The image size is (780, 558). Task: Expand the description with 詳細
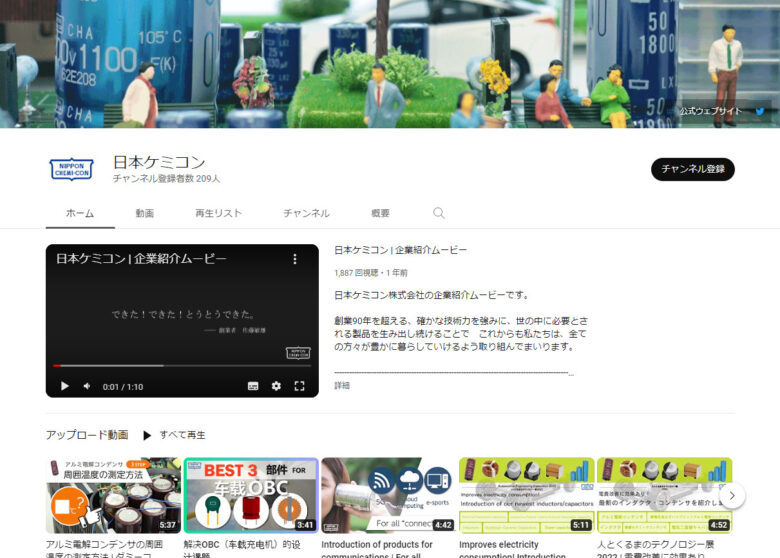(342, 385)
